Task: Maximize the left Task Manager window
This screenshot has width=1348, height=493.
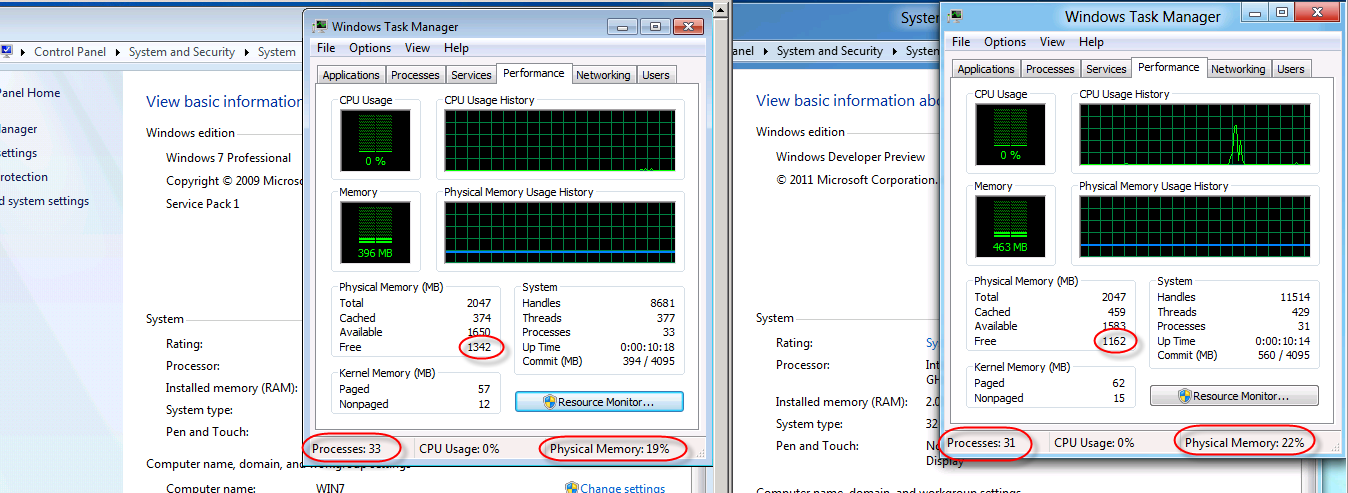Action: pyautogui.click(x=654, y=27)
